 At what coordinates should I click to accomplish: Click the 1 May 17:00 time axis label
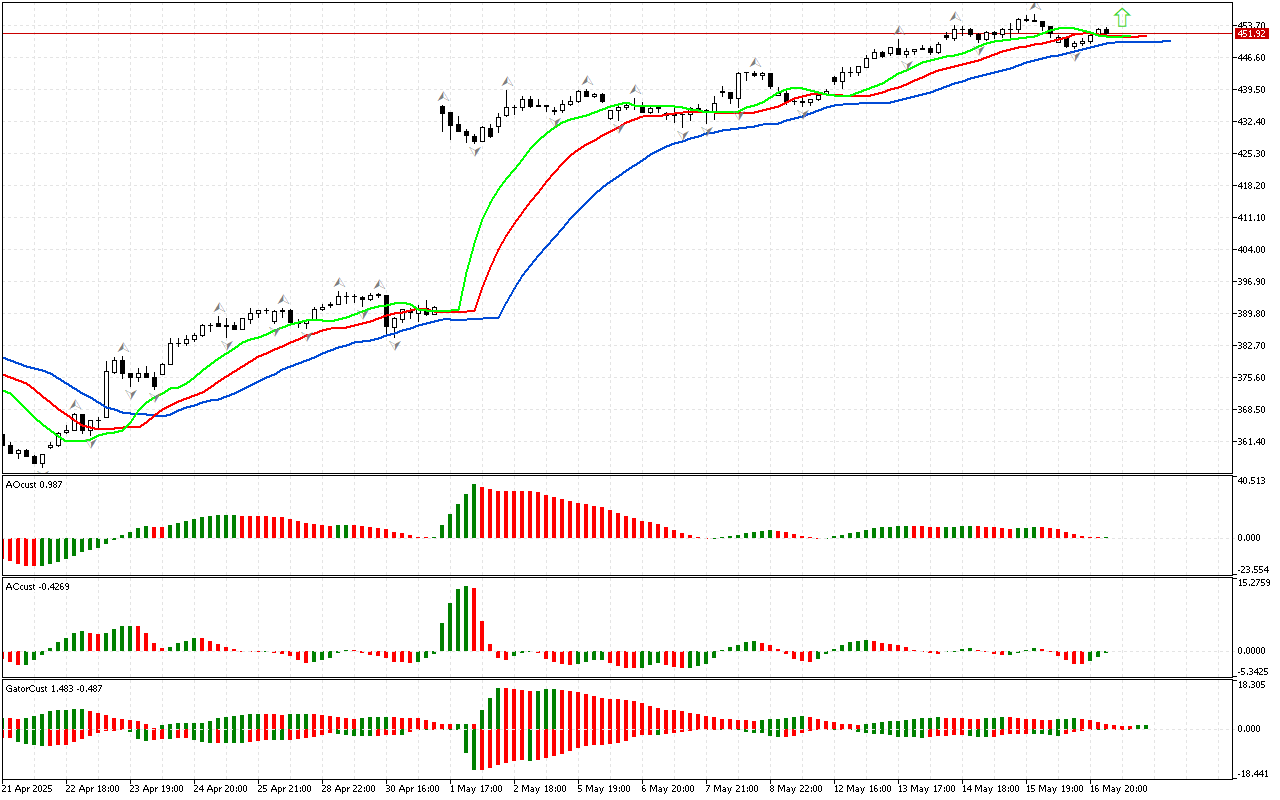pyautogui.click(x=474, y=789)
